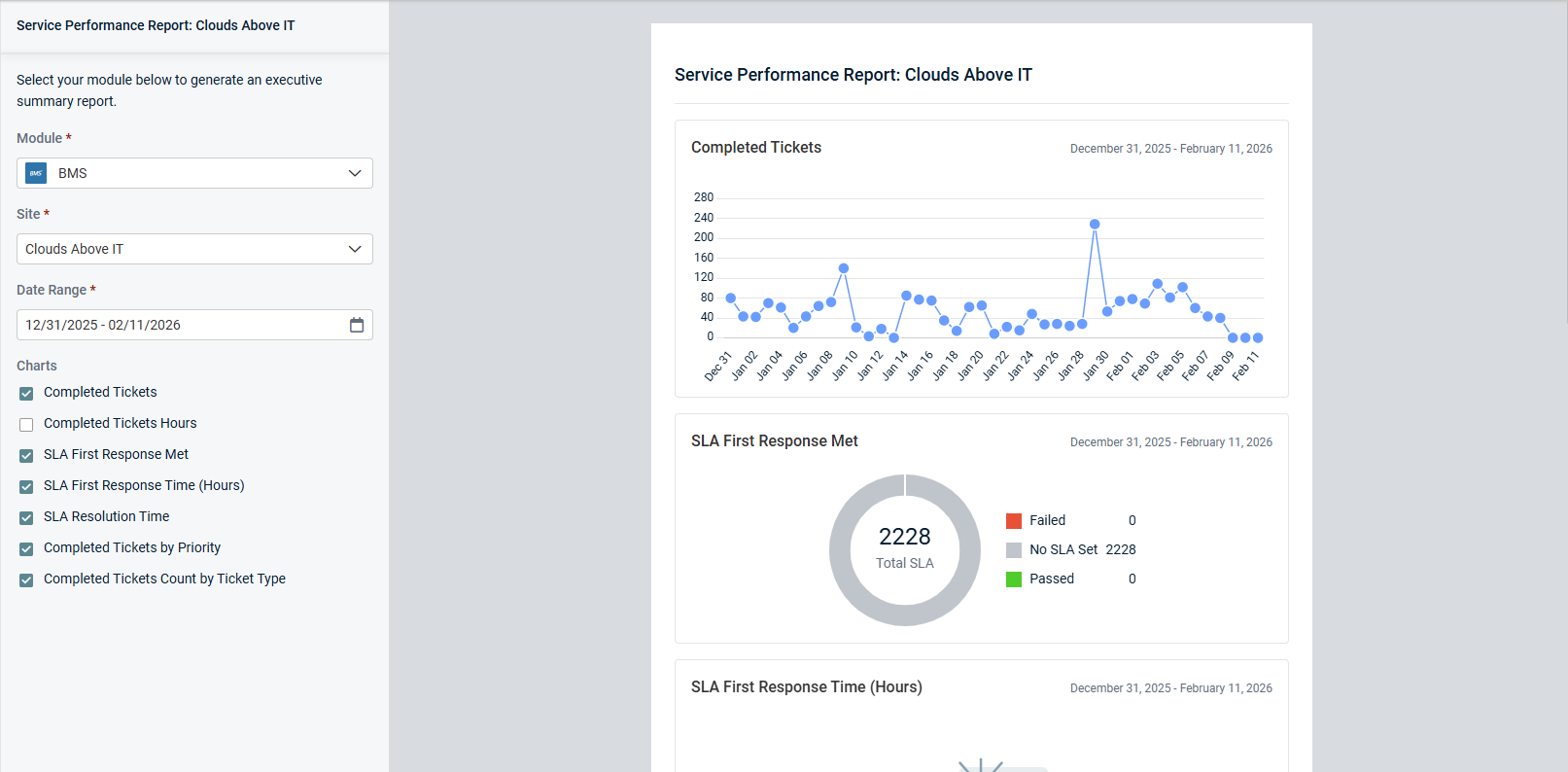Toggle the SLA Resolution Time checkbox
Screen dimensions: 1568x772
click(26, 517)
